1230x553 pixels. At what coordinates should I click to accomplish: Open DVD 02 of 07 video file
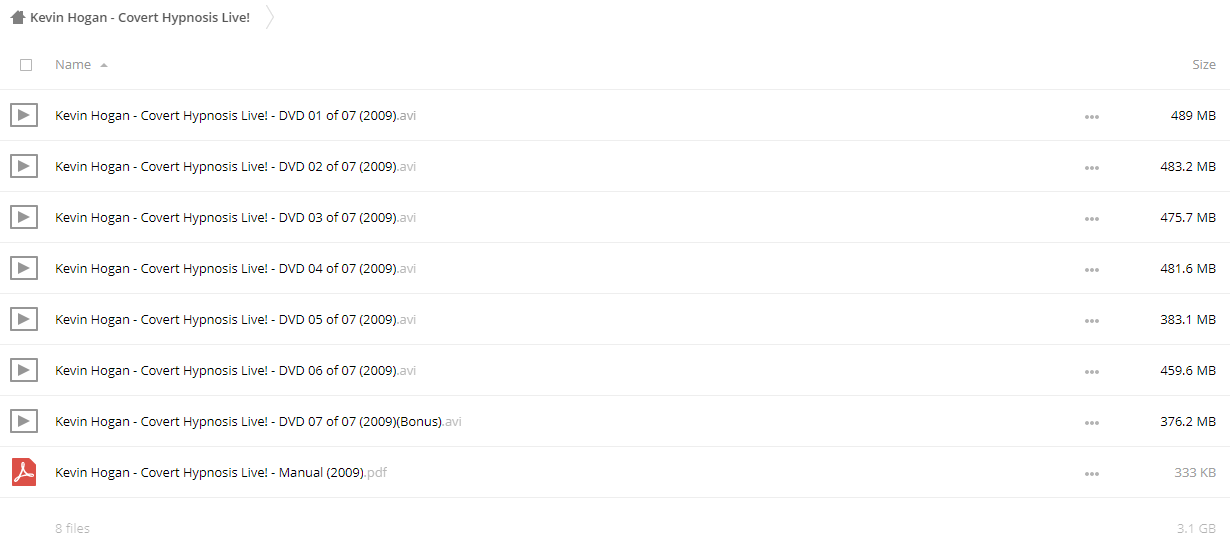point(226,167)
